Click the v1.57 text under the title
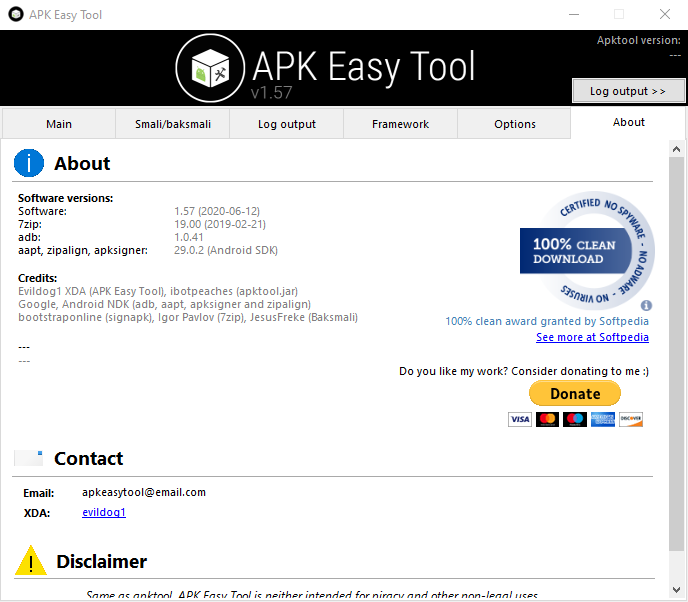This screenshot has height=602, width=688. coord(271,93)
